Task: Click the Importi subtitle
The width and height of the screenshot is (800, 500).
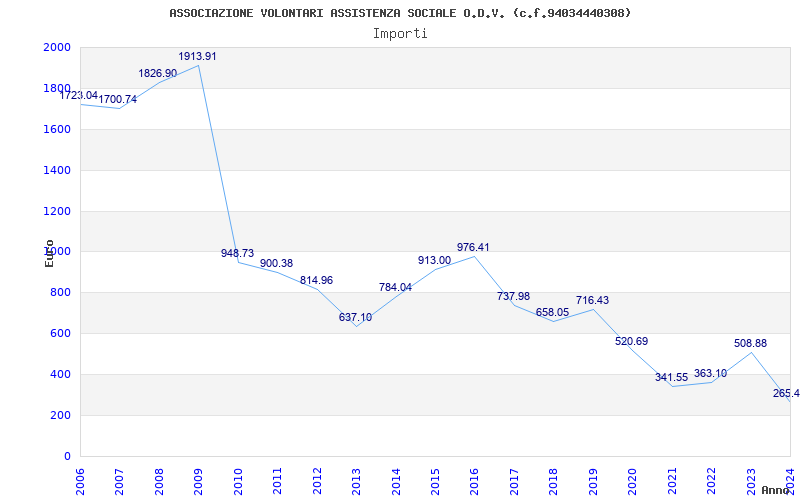Action: pos(400,34)
